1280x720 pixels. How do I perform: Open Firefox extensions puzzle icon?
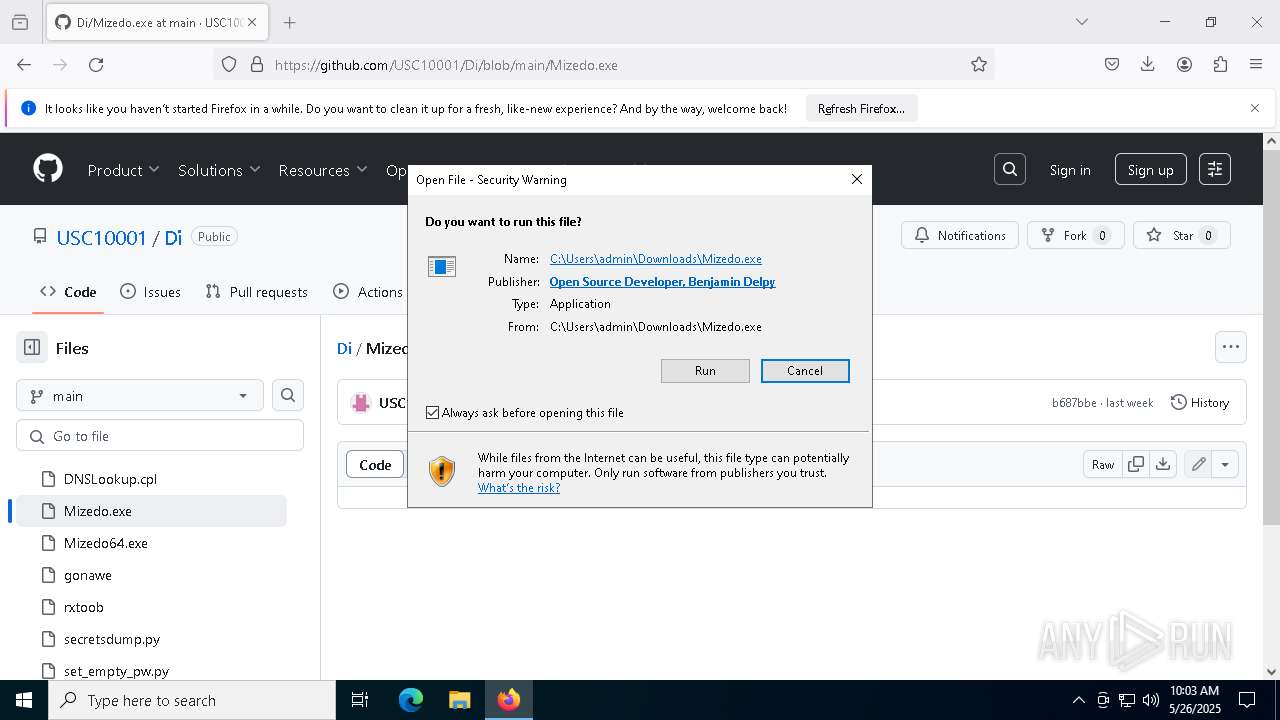pyautogui.click(x=1220, y=65)
